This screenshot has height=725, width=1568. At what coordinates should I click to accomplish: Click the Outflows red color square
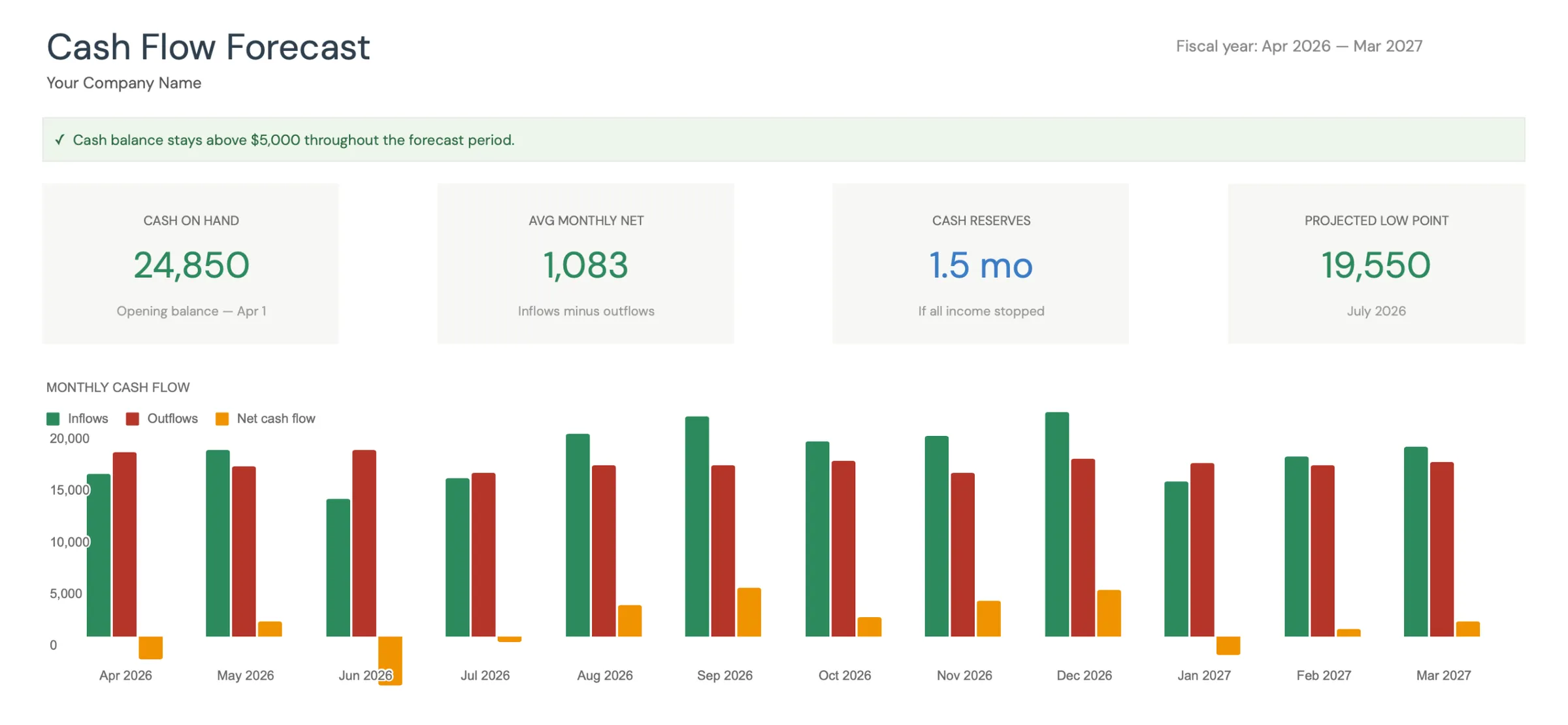pyautogui.click(x=131, y=418)
